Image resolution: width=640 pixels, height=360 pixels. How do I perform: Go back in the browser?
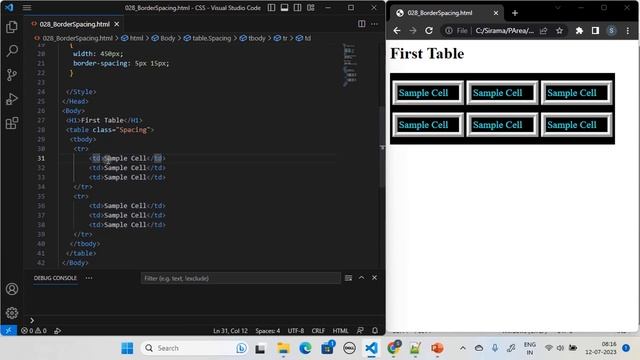pos(397,31)
